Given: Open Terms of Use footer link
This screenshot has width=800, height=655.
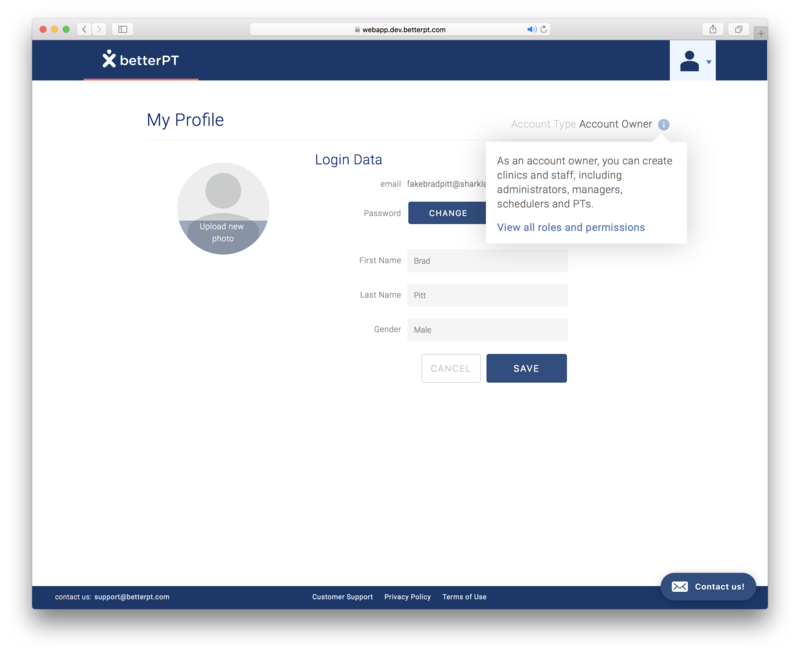Looking at the screenshot, I should (464, 597).
